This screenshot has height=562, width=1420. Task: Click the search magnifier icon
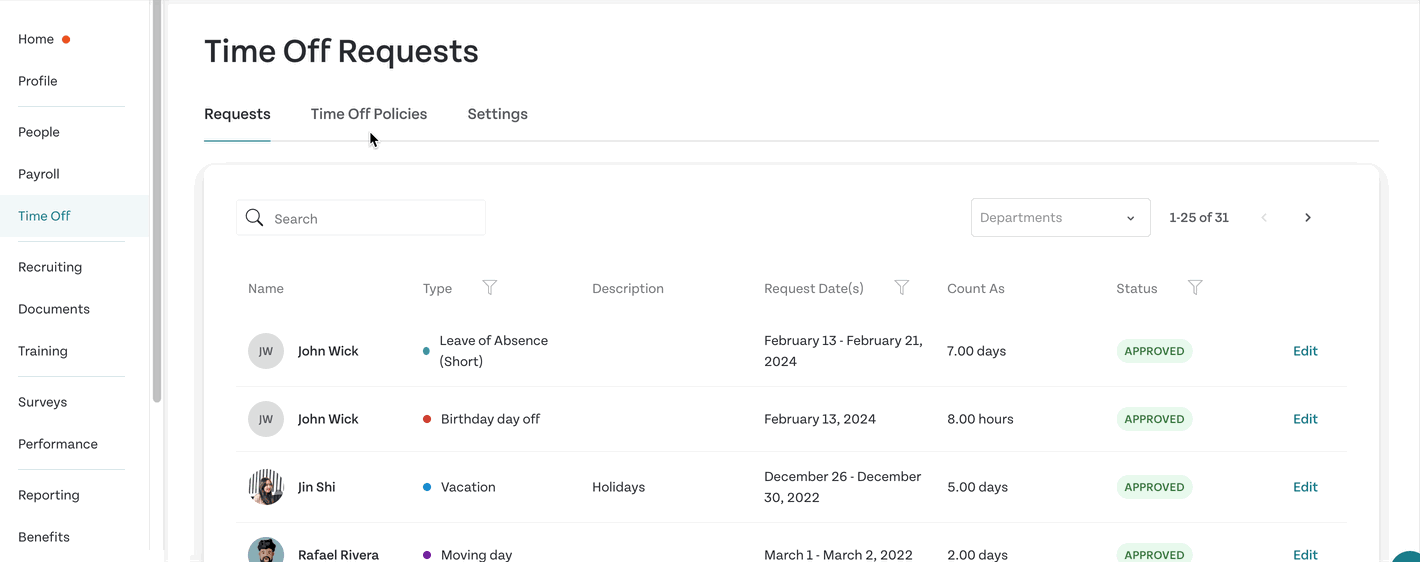[x=254, y=218]
